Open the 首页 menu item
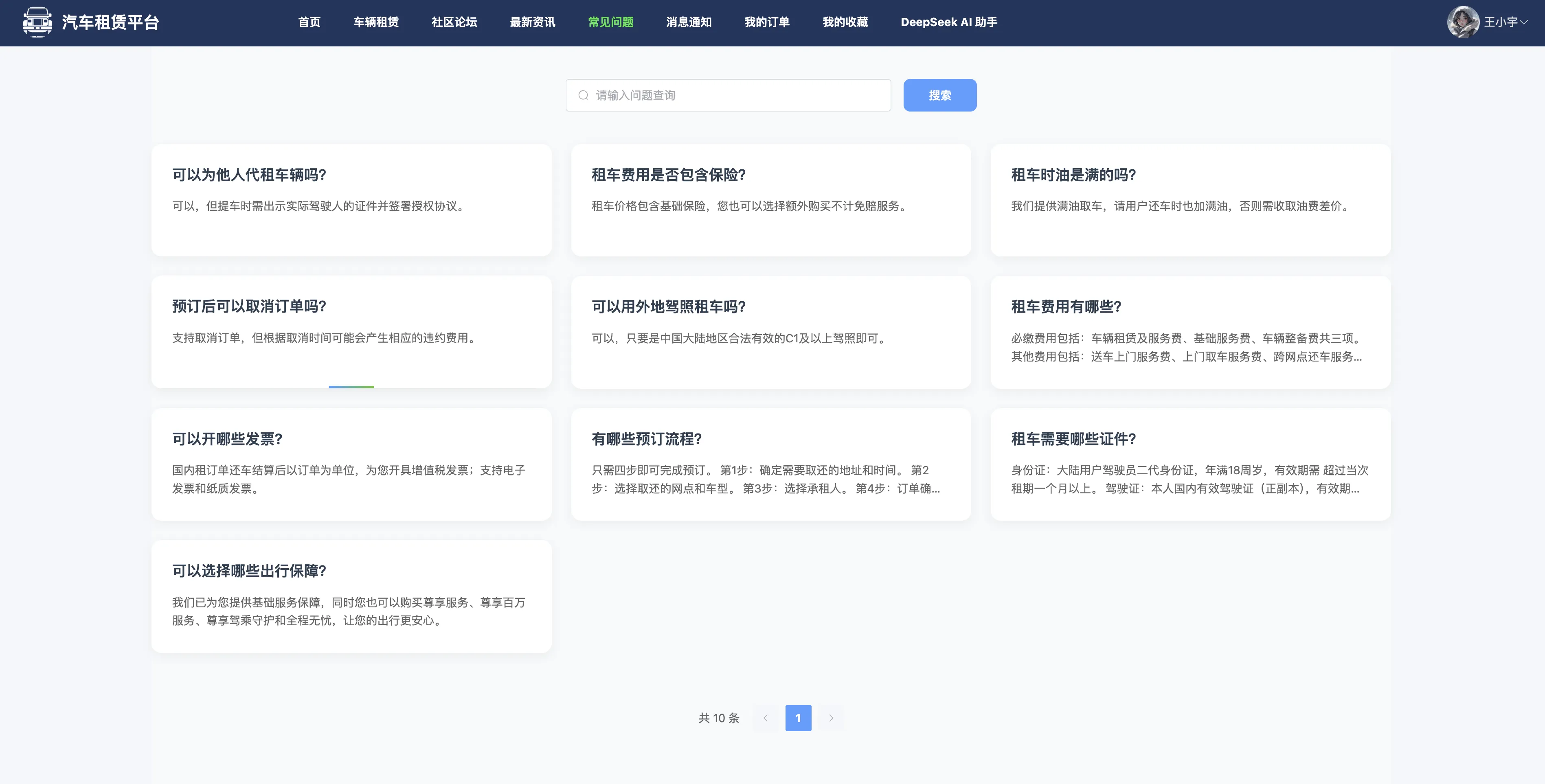 pos(309,22)
